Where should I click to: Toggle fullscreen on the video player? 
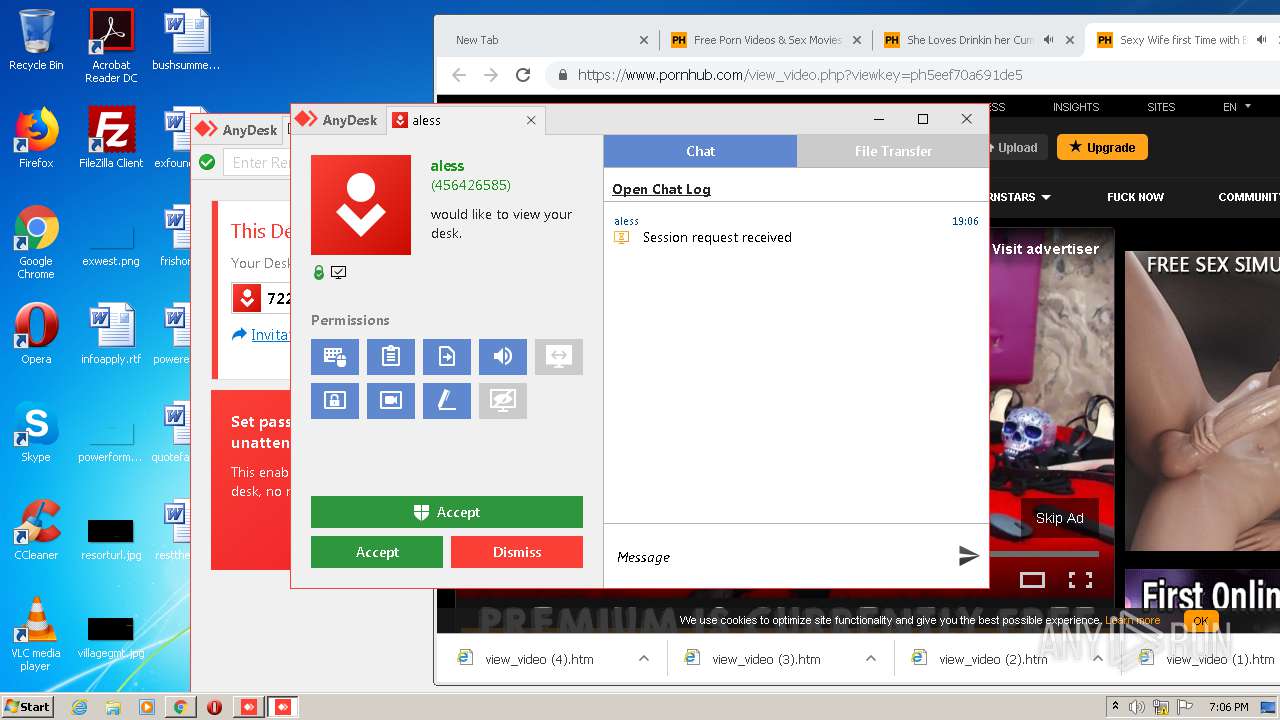point(1080,580)
